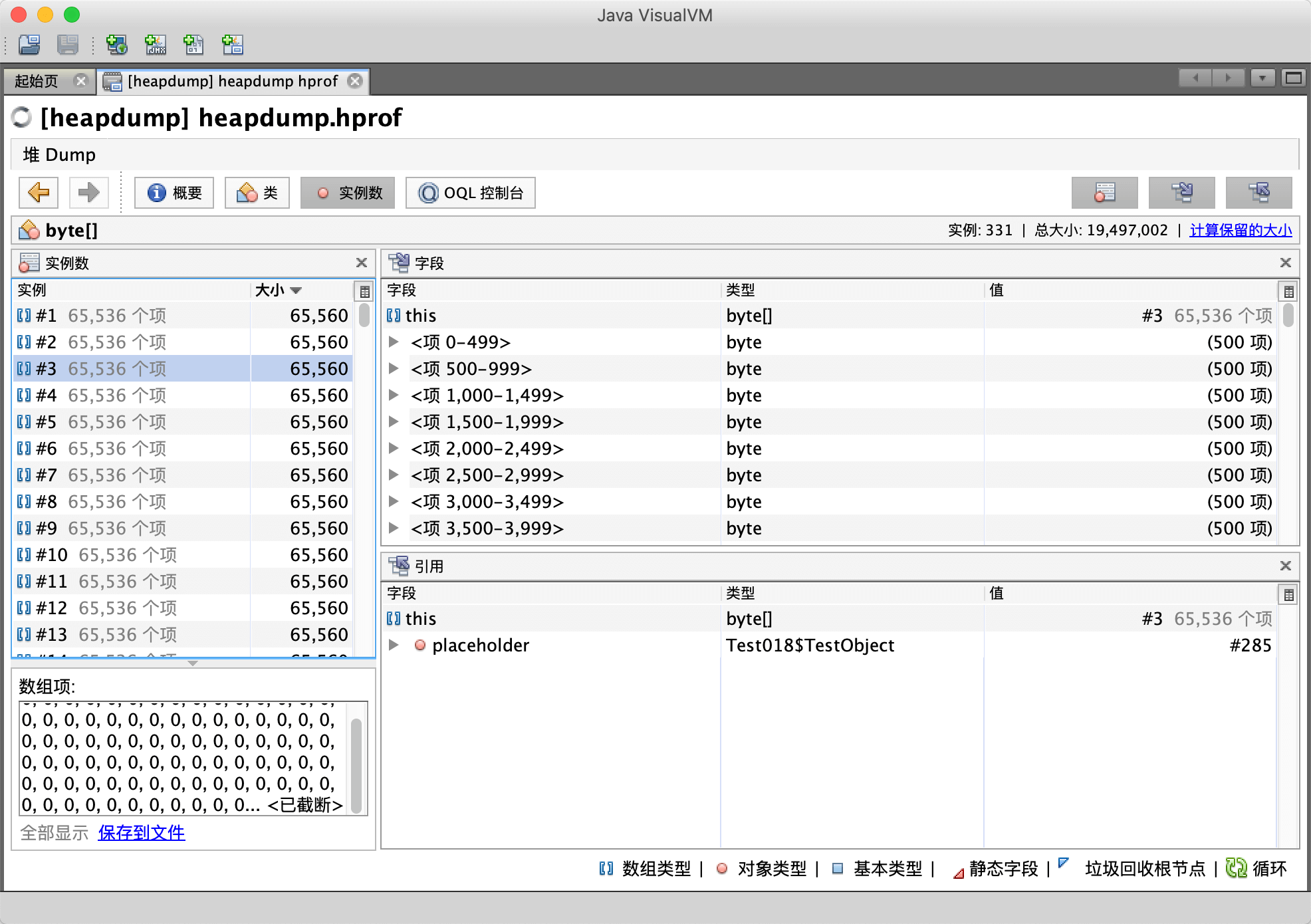Expand the placeholder reference node

pos(394,645)
